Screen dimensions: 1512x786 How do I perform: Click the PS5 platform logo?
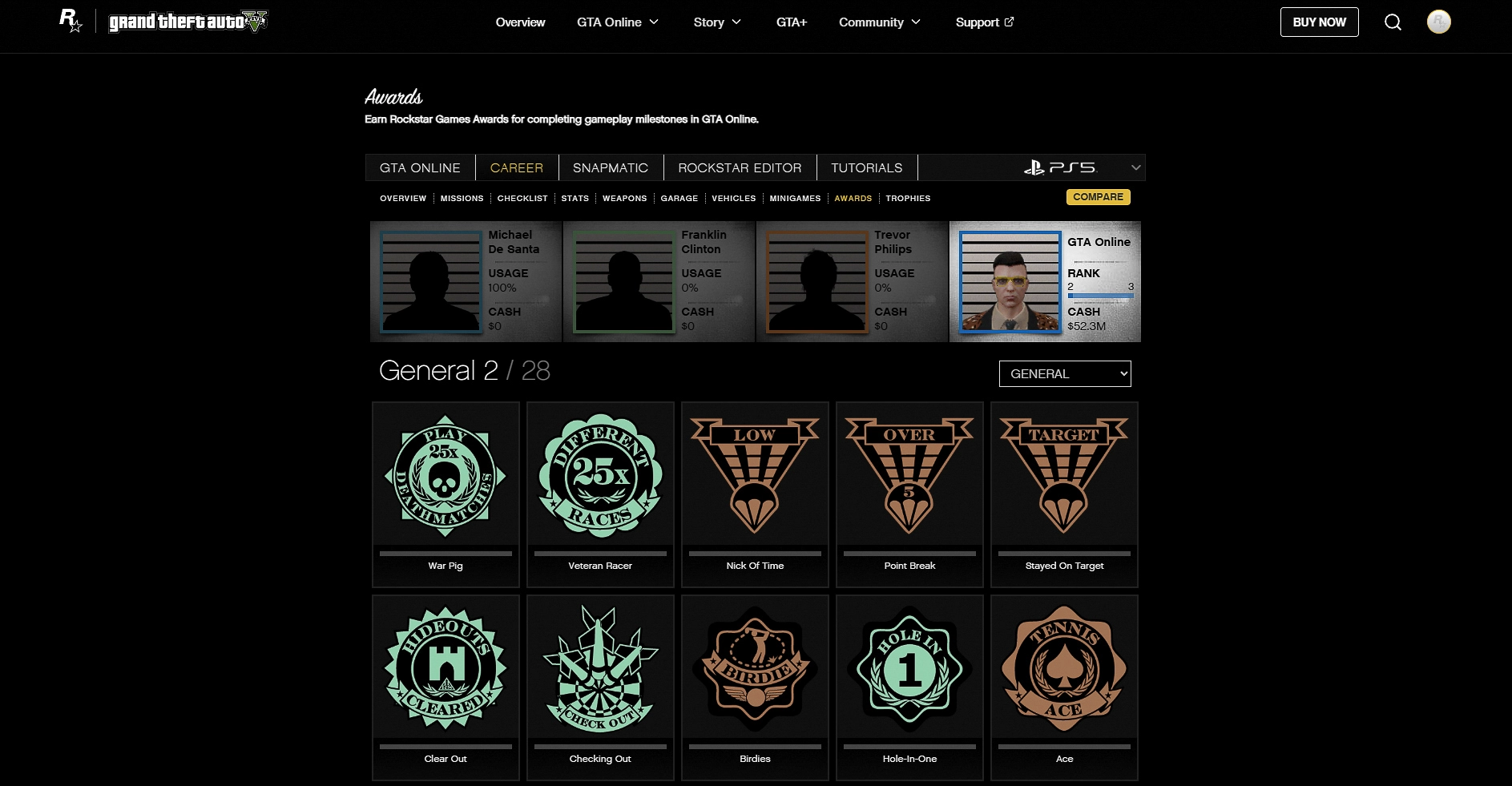1060,167
